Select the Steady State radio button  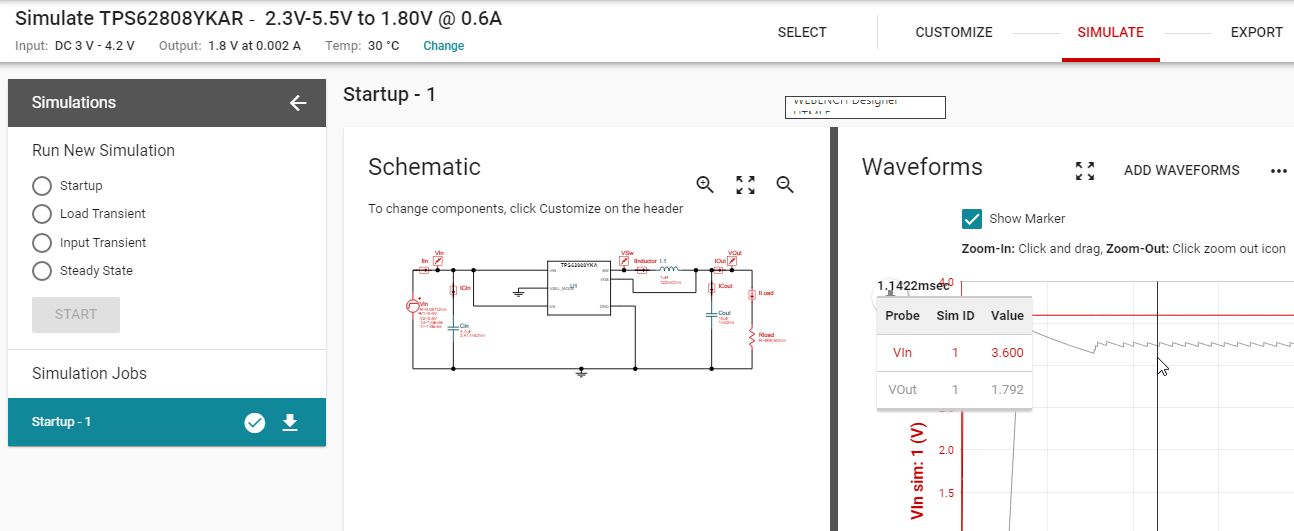click(42, 271)
